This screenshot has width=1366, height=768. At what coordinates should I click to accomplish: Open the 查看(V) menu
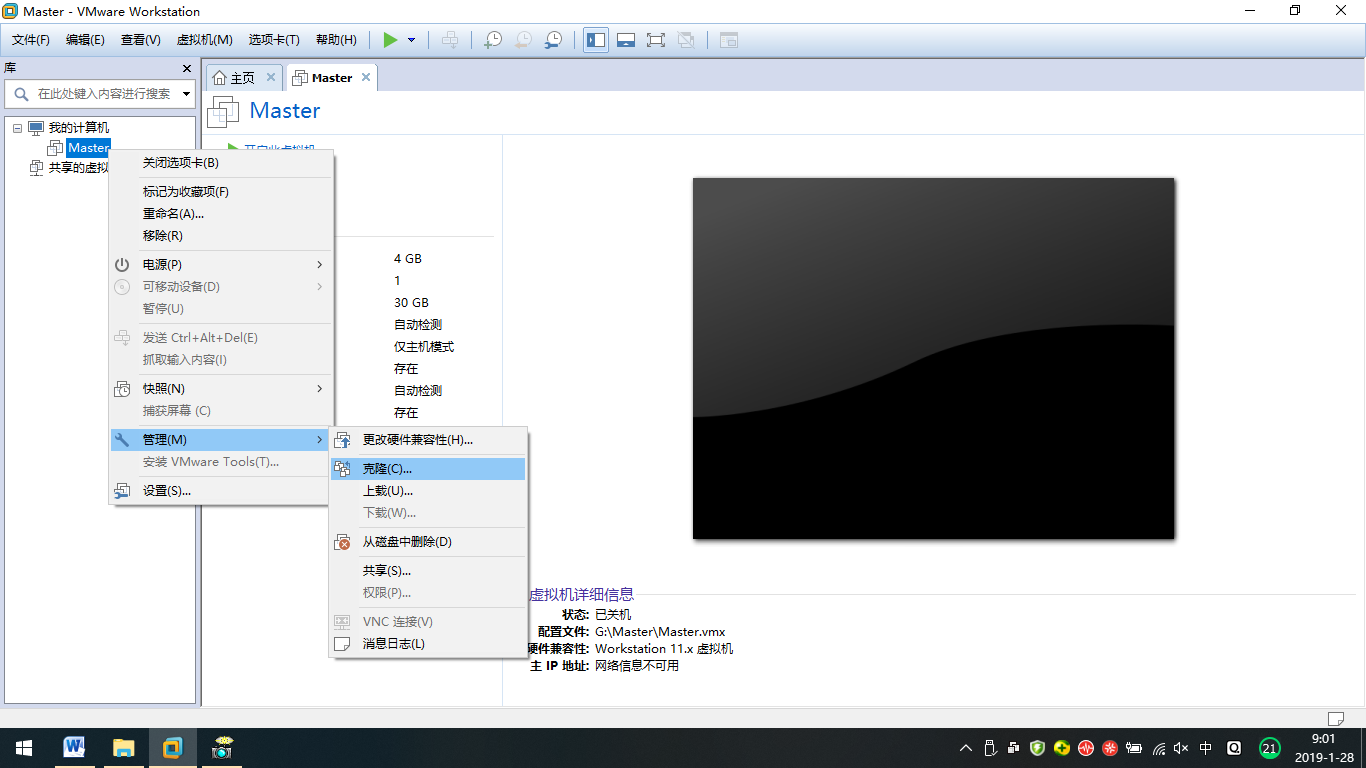point(140,40)
